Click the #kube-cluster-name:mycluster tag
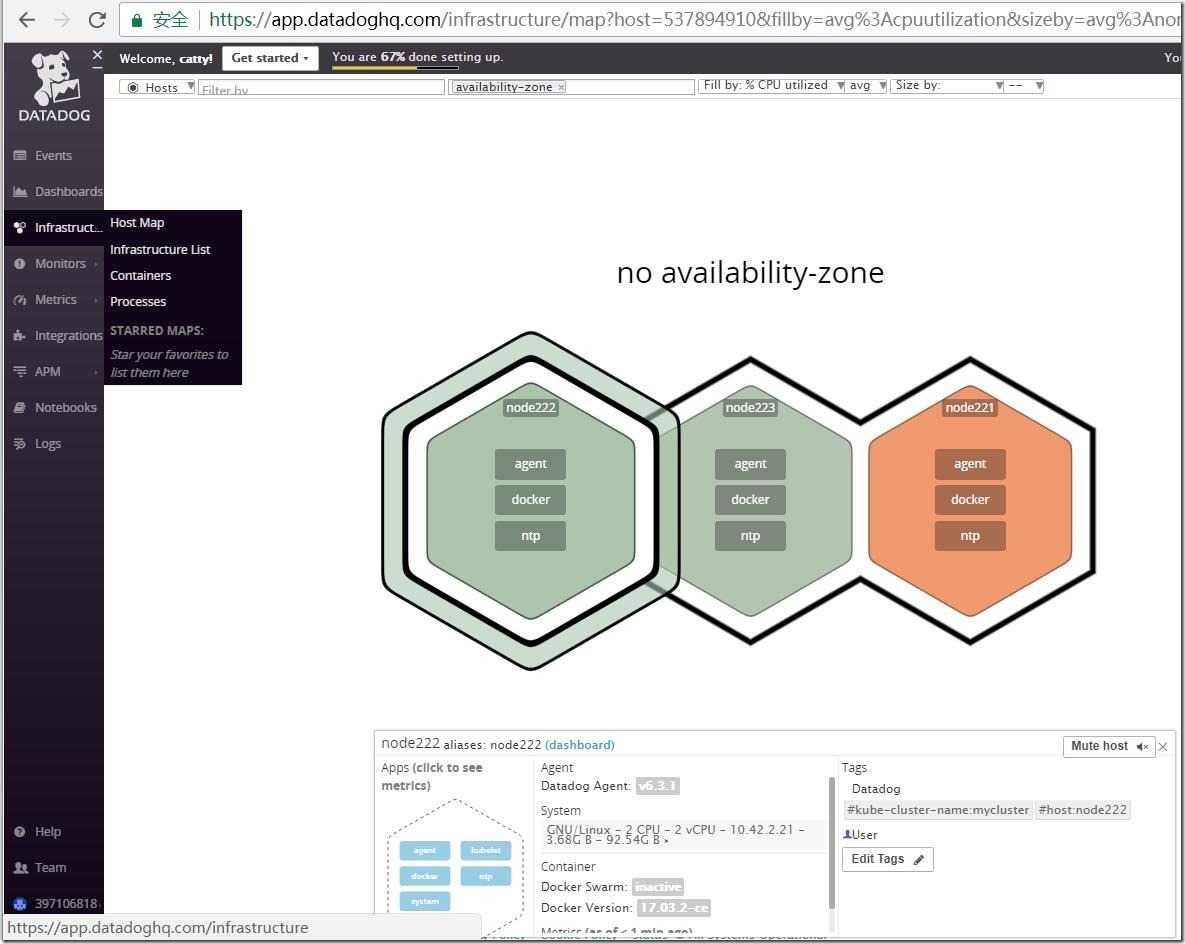The height and width of the screenshot is (944, 1185). (x=937, y=810)
